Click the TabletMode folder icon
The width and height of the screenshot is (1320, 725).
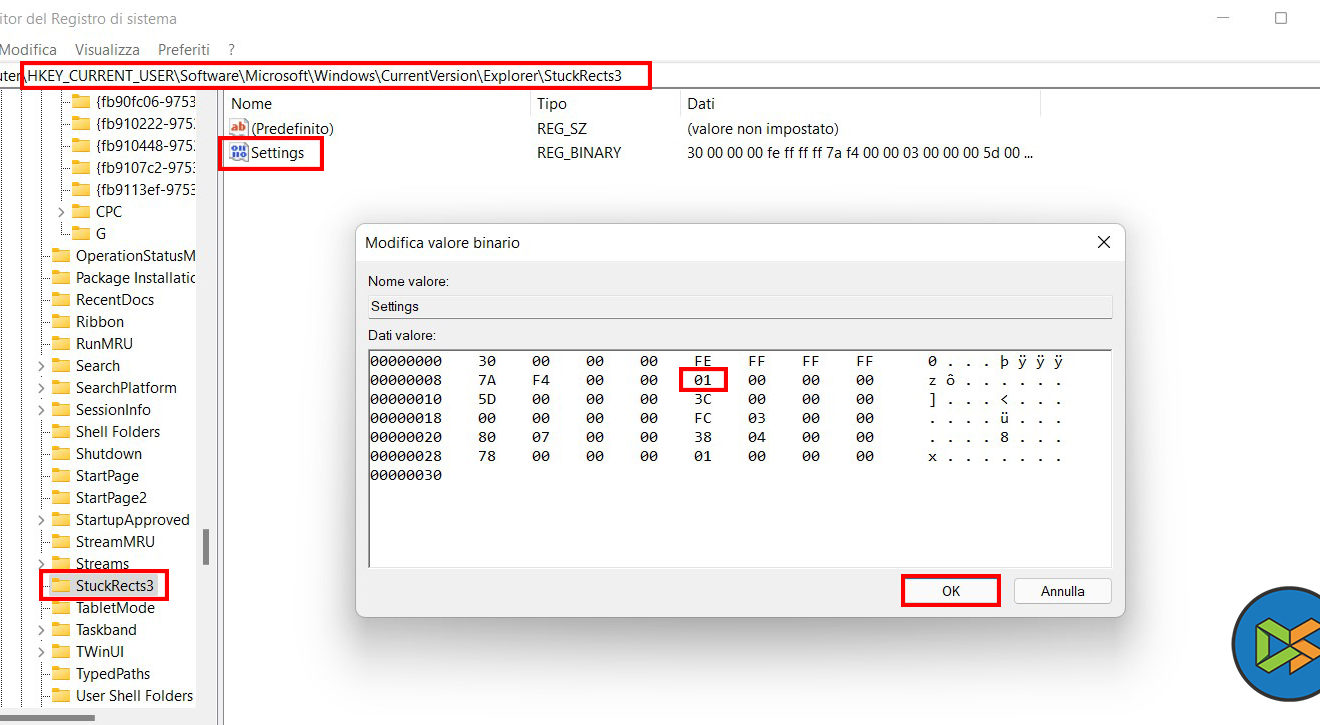click(x=61, y=608)
